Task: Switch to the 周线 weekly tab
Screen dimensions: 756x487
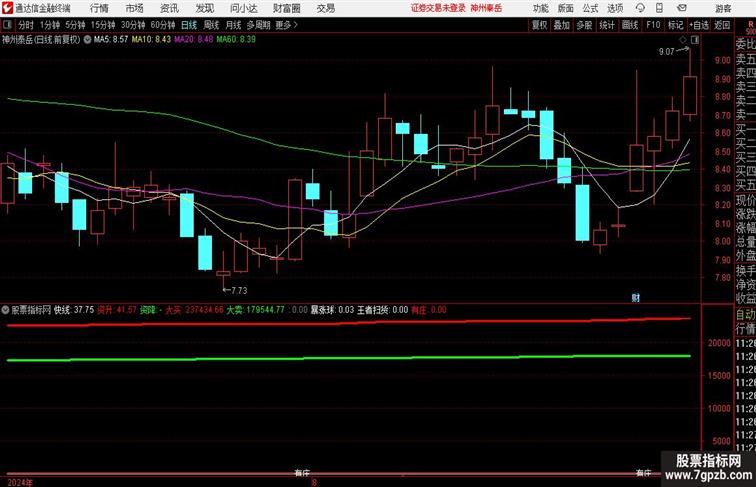Action: tap(211, 25)
